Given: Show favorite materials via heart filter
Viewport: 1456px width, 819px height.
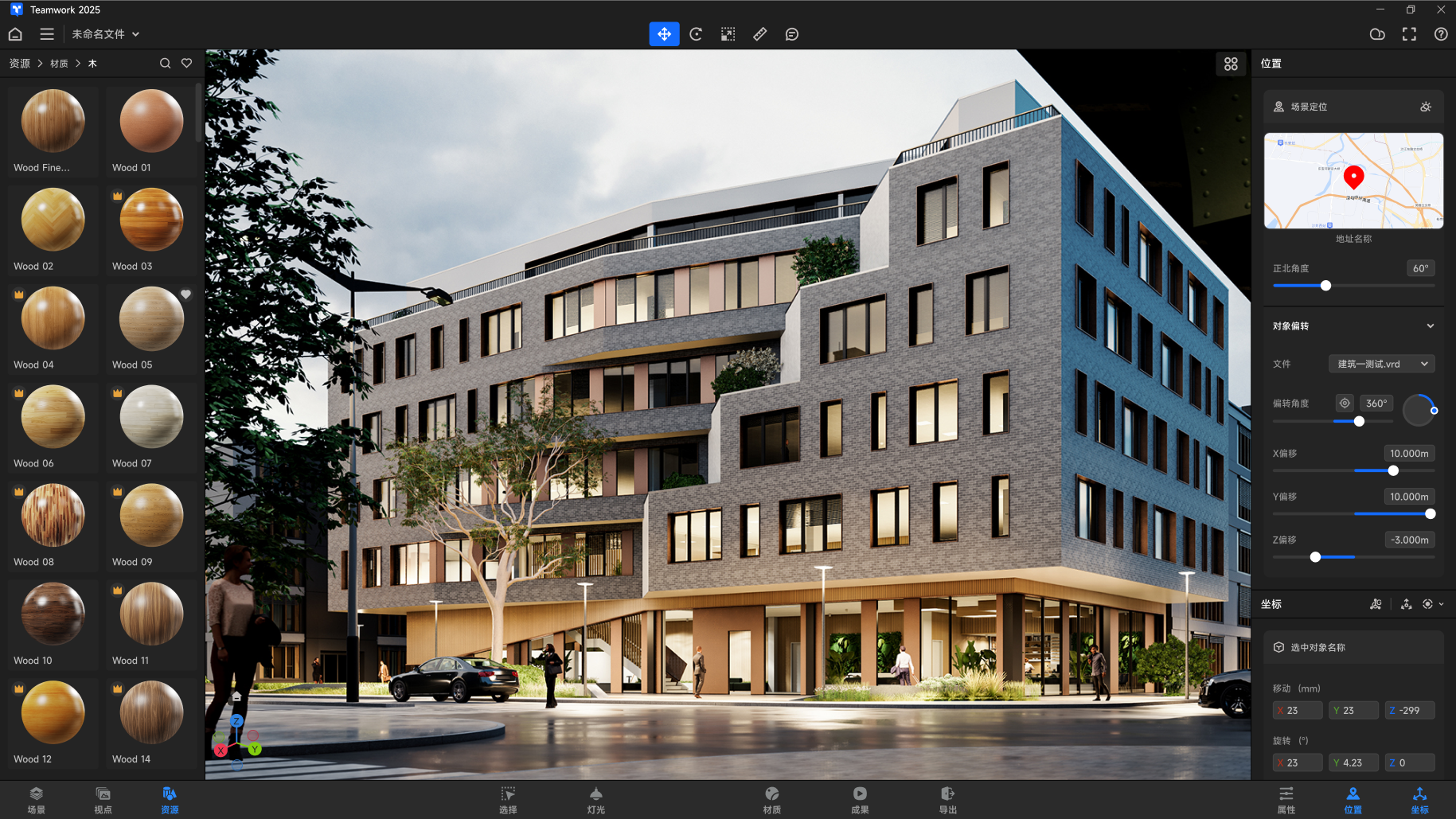Looking at the screenshot, I should (186, 64).
